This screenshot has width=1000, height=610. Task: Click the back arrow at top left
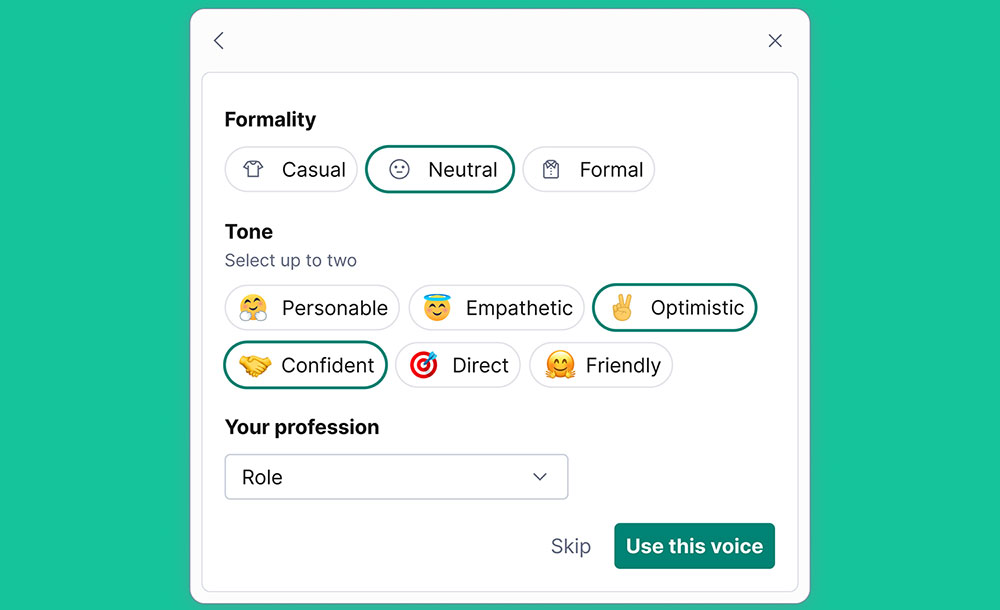tap(219, 40)
